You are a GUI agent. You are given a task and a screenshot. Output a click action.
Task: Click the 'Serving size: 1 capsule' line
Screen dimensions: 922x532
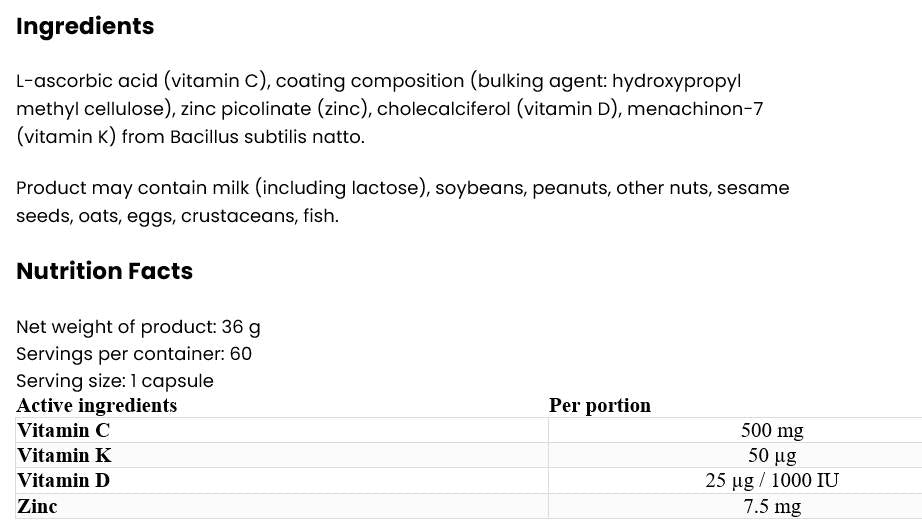click(x=115, y=381)
